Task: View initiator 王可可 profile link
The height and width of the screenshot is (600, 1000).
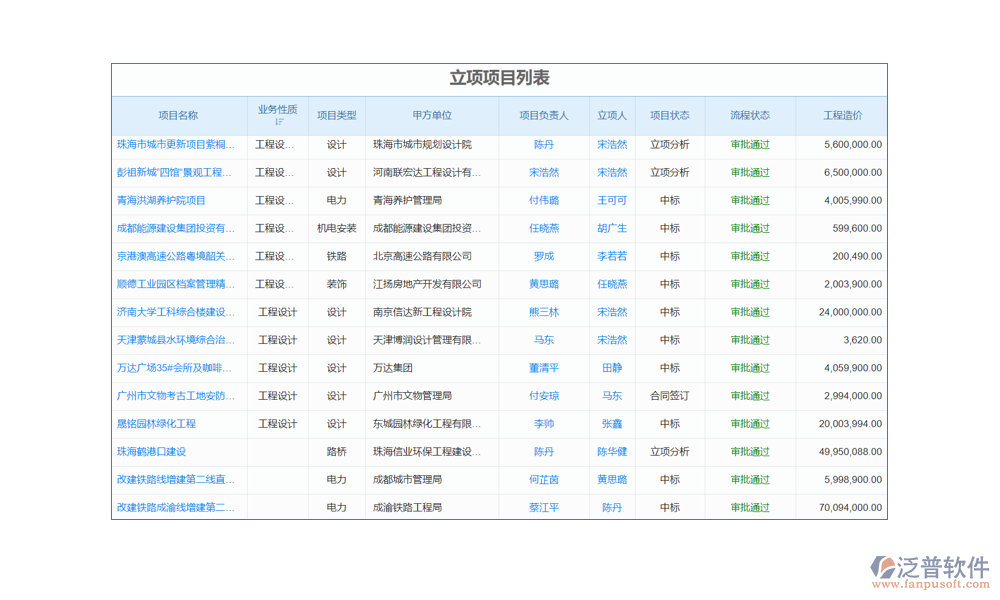Action: [612, 200]
